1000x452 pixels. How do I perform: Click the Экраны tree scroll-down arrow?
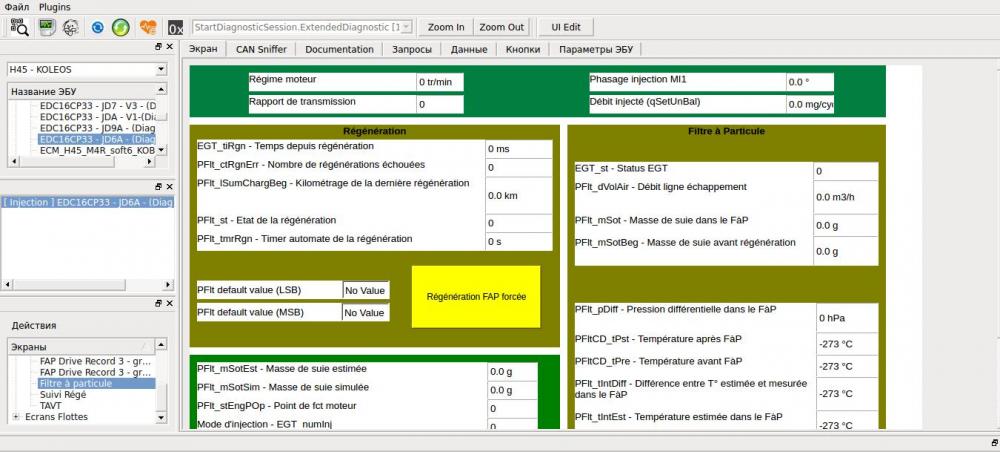tap(161, 417)
